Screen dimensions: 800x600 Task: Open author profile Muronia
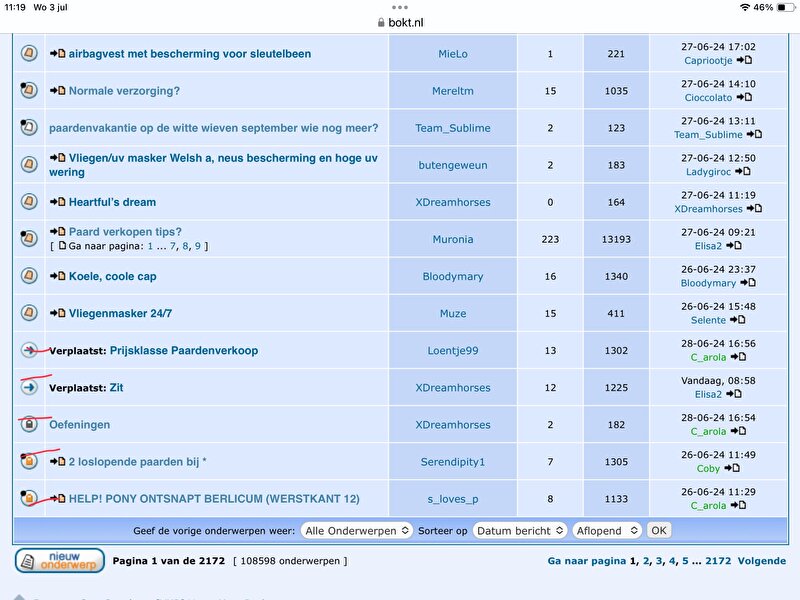pos(453,239)
